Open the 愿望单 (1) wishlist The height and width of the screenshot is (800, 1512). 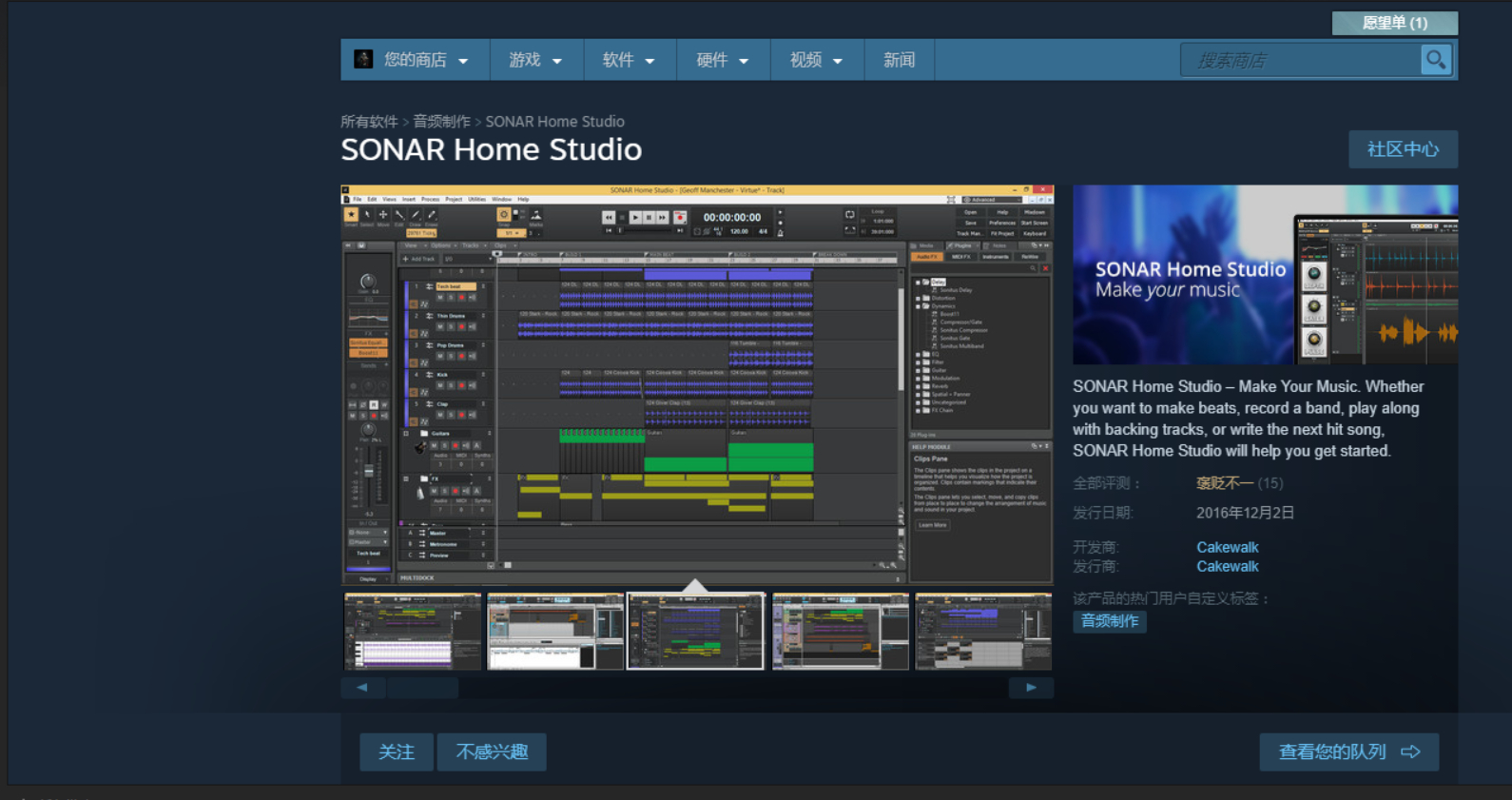point(1395,23)
